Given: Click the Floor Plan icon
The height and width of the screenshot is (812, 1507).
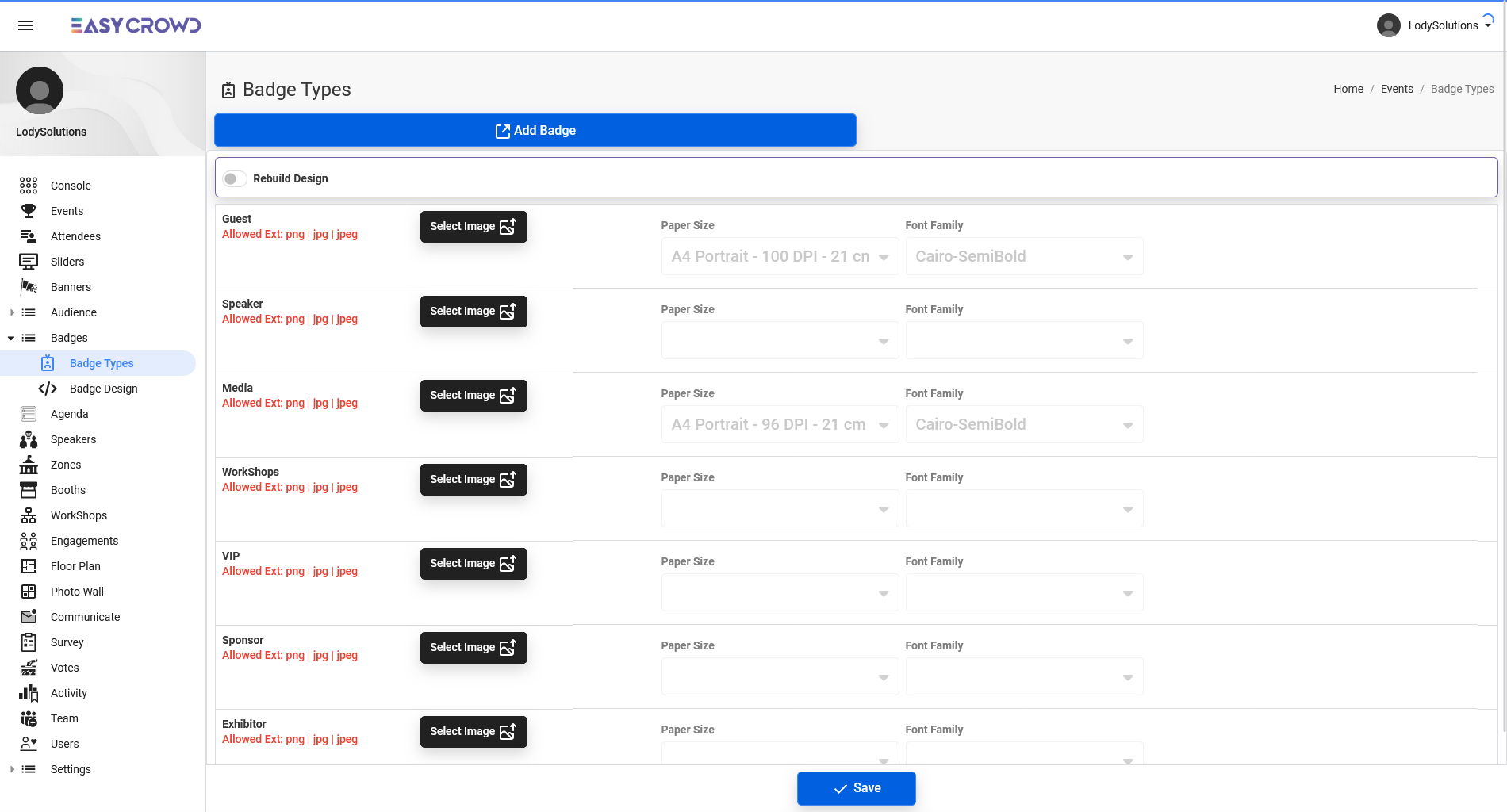Looking at the screenshot, I should 29,566.
